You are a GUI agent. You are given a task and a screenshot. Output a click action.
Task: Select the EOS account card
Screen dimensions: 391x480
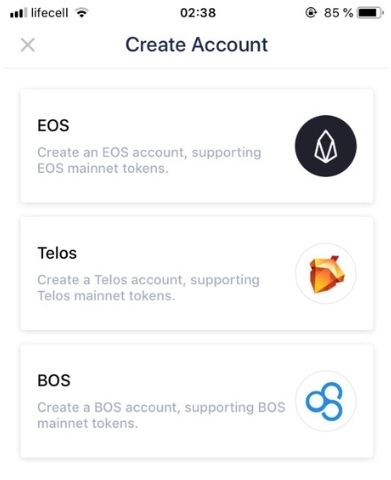[x=197, y=146]
